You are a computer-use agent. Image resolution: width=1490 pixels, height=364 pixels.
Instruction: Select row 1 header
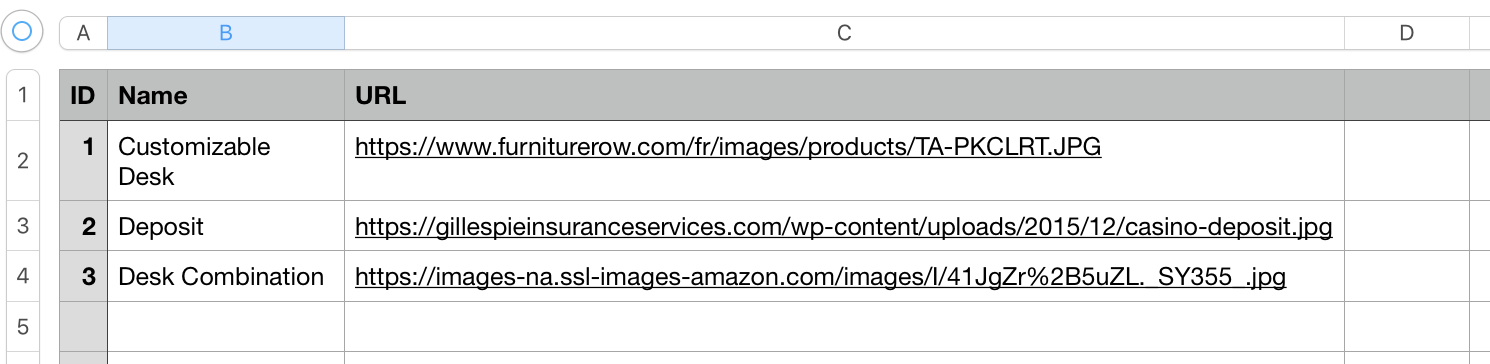[x=23, y=96]
